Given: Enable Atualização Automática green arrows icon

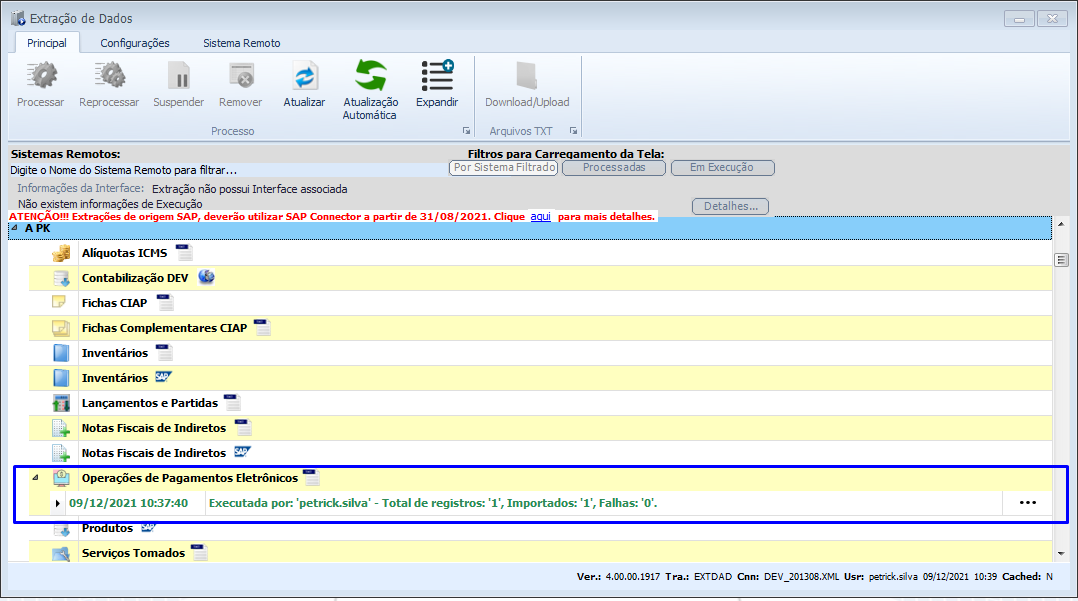Looking at the screenshot, I should click(370, 77).
